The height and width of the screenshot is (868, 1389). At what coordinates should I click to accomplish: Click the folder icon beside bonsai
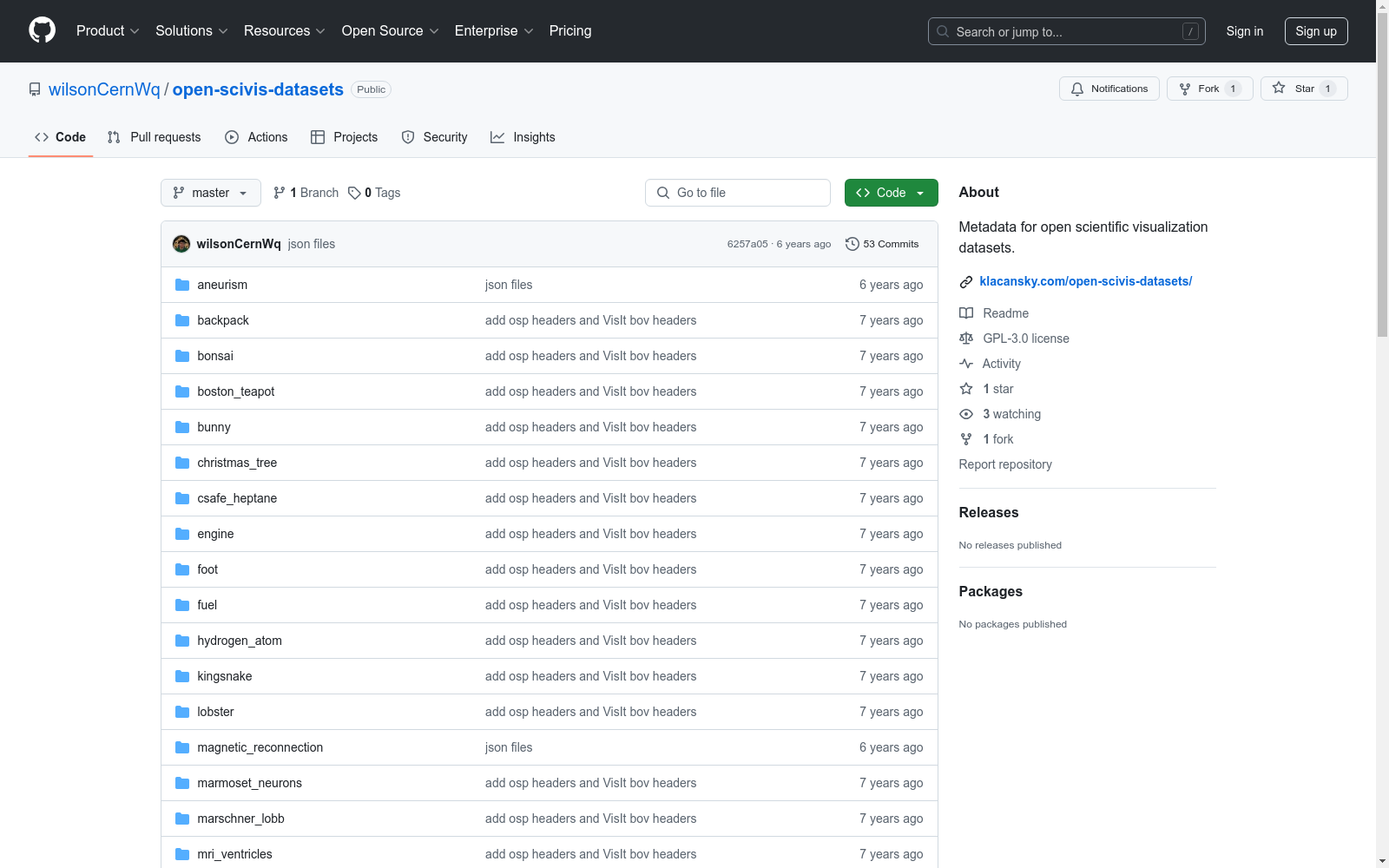click(x=182, y=356)
